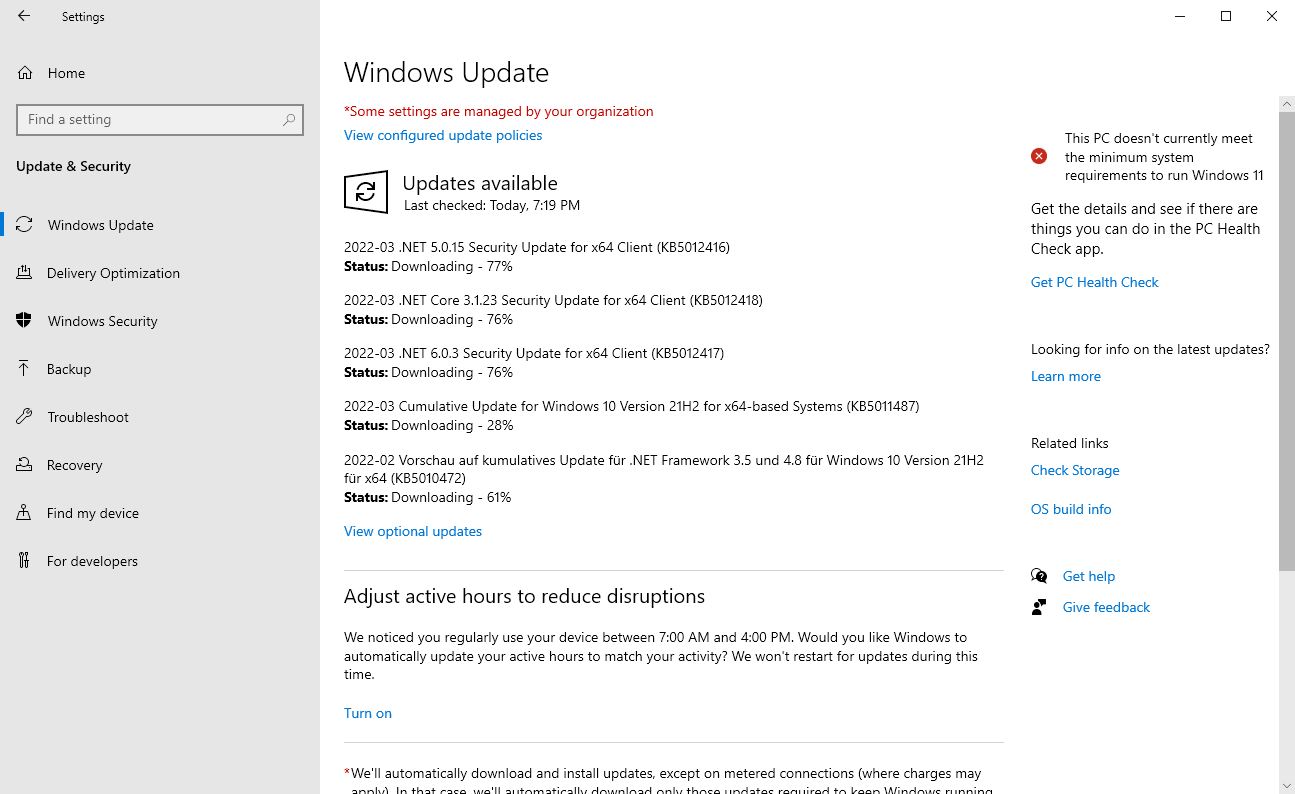
Task: Click the Give feedback person icon
Action: coord(1039,607)
